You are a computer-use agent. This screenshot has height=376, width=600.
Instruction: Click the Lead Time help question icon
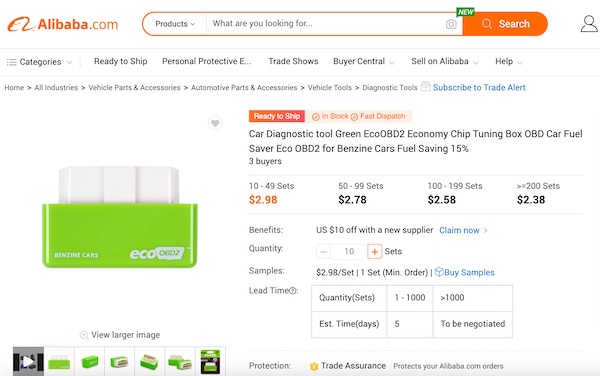point(293,291)
